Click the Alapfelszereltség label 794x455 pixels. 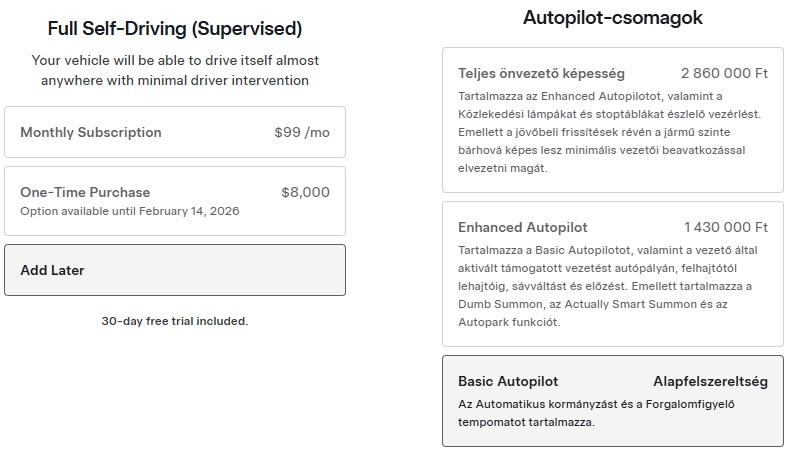(710, 381)
